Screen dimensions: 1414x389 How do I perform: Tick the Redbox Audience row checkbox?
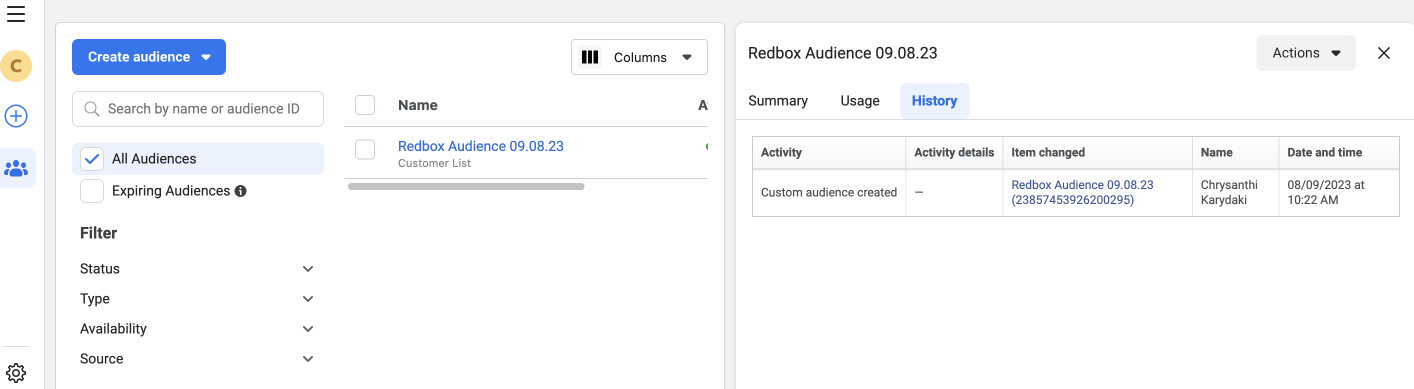pyautogui.click(x=365, y=149)
